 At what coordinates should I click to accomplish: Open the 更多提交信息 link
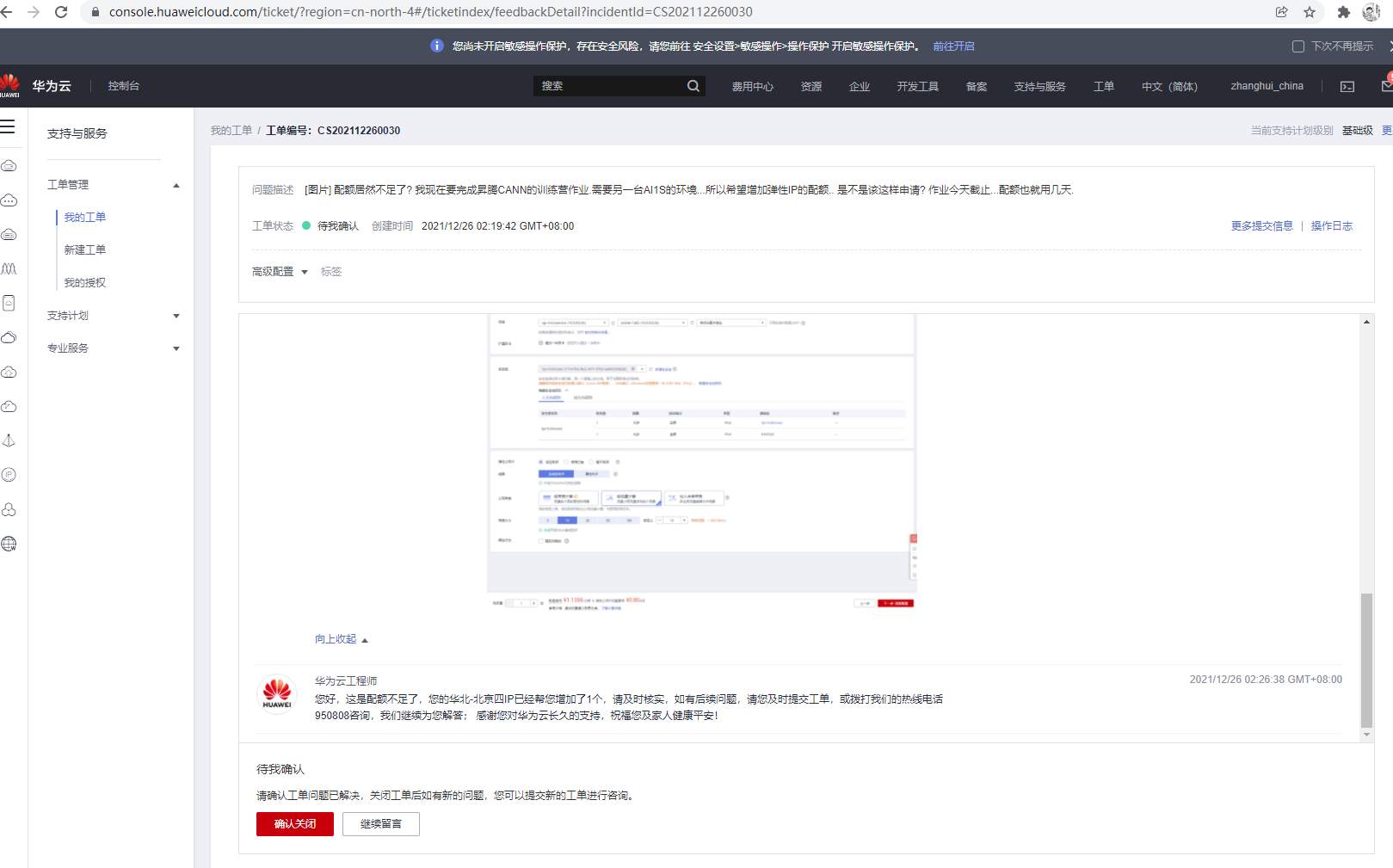(x=1261, y=226)
